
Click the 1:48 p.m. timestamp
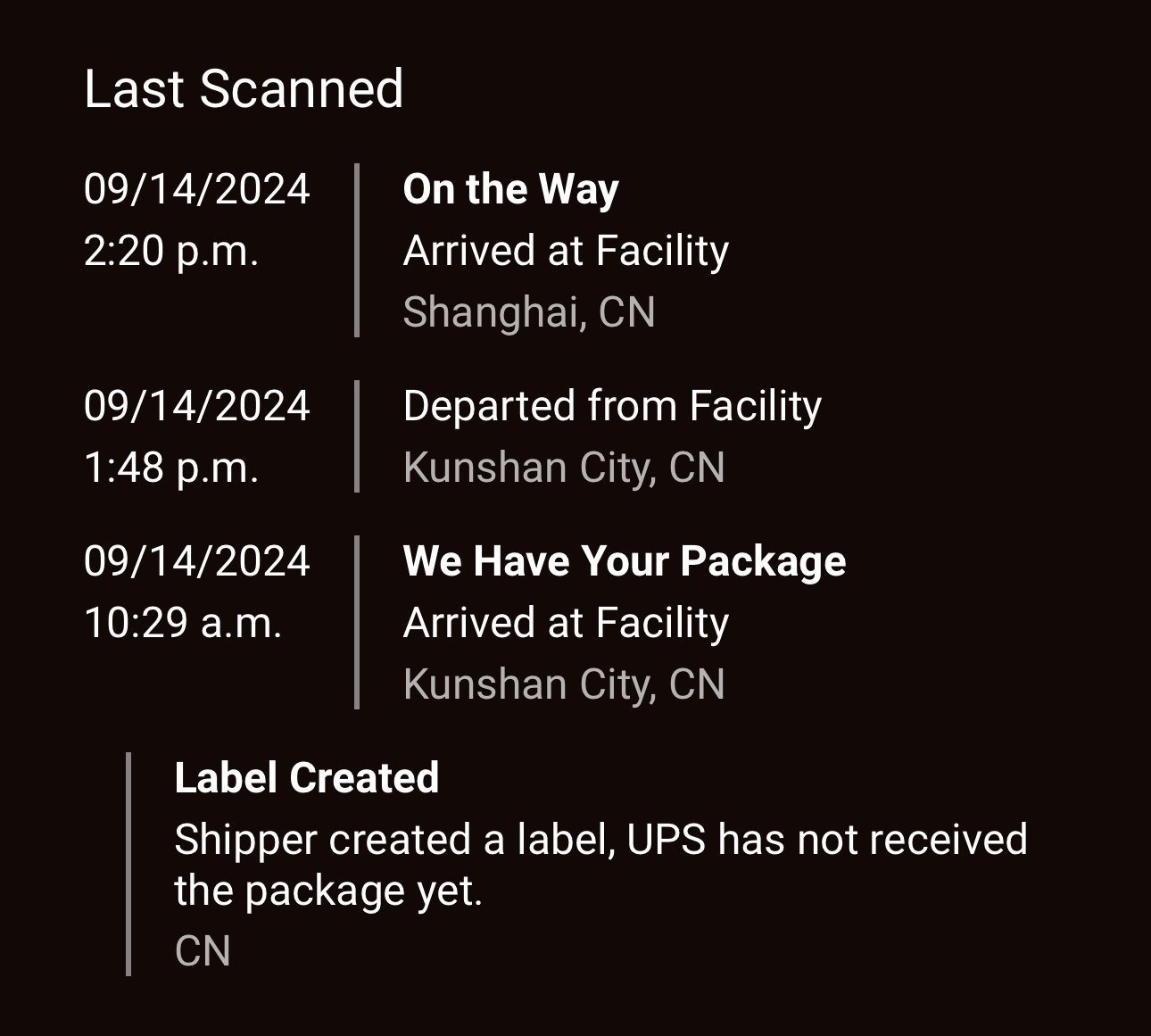click(x=171, y=468)
